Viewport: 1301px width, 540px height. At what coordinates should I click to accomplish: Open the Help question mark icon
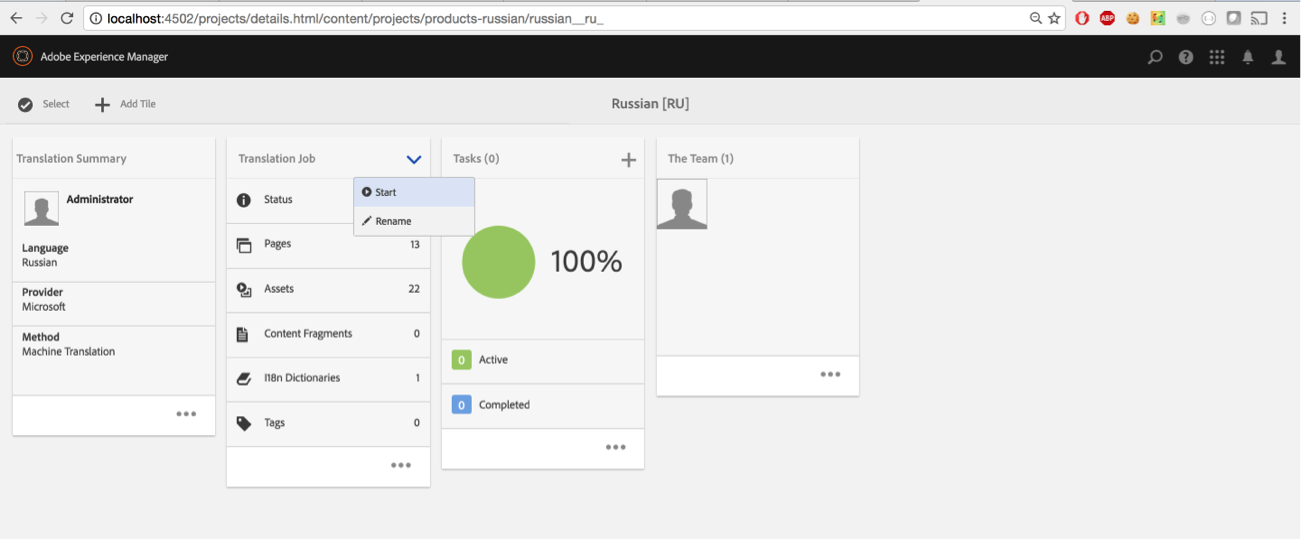[x=1186, y=58]
